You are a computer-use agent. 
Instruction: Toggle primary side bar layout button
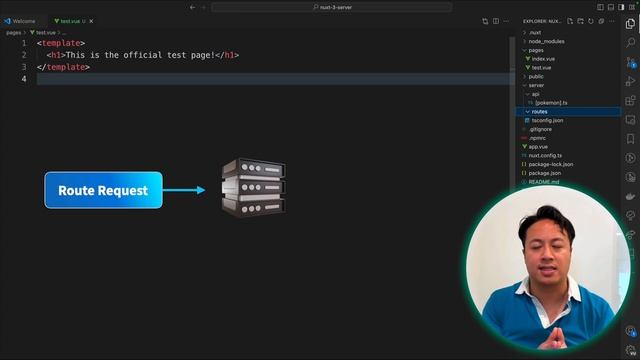coord(600,7)
